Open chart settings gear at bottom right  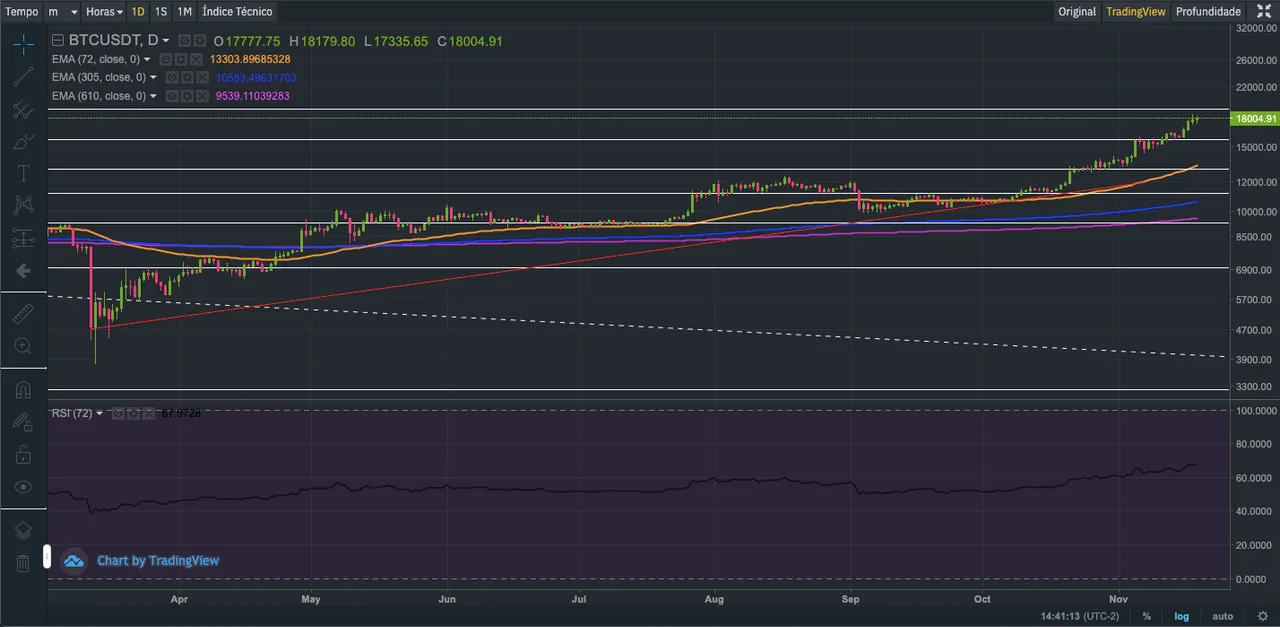click(1262, 616)
